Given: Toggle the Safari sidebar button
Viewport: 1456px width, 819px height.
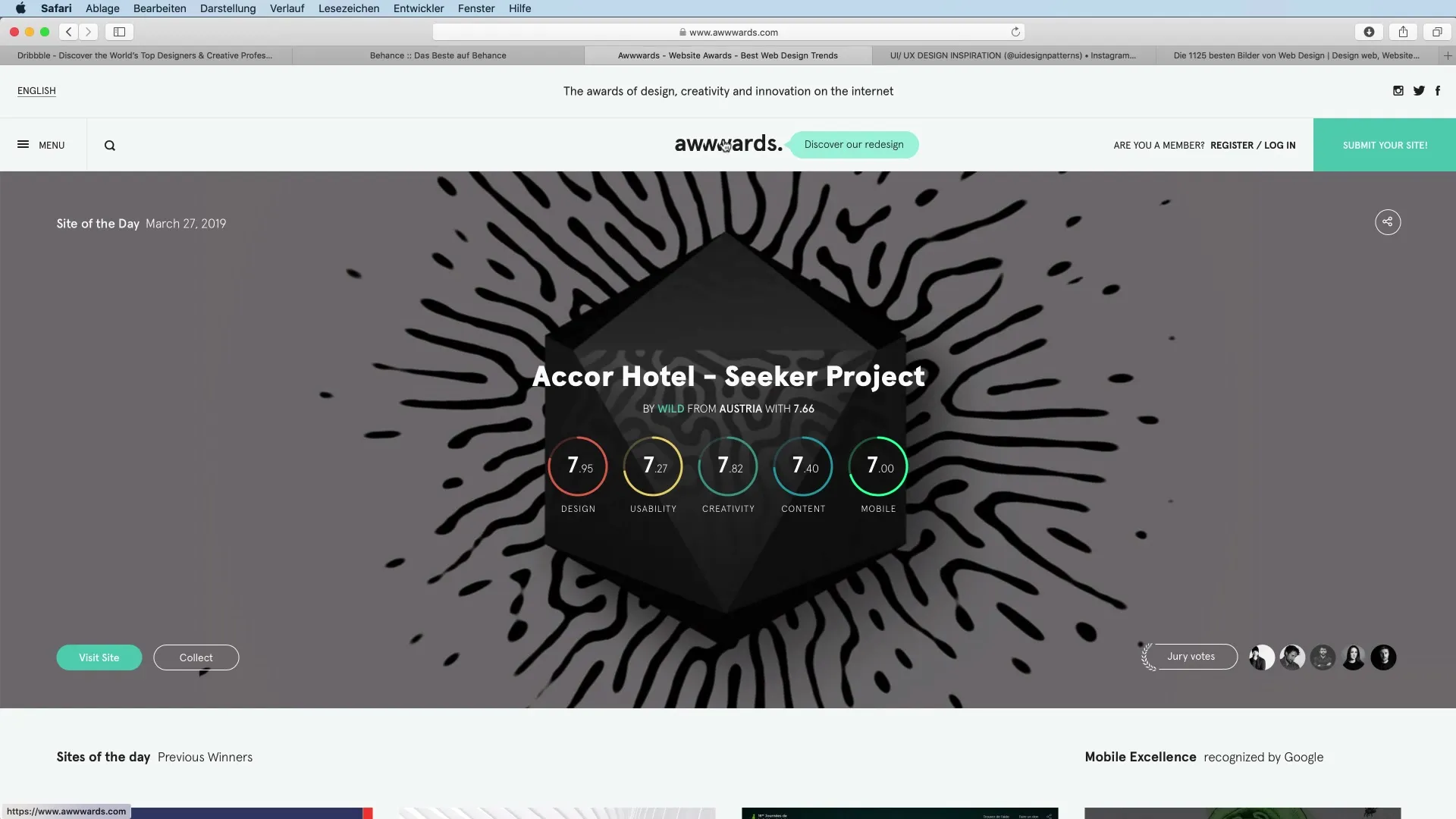Looking at the screenshot, I should (x=119, y=32).
